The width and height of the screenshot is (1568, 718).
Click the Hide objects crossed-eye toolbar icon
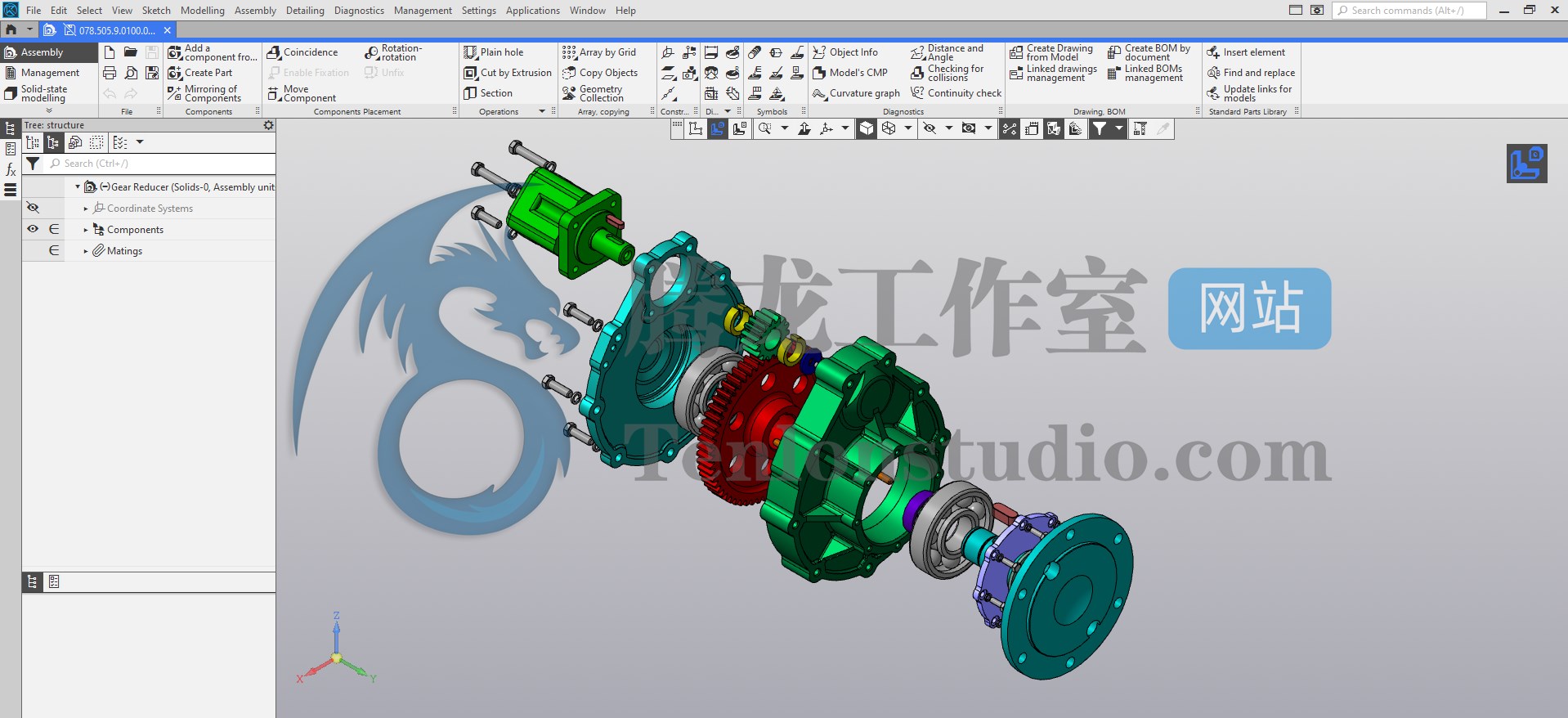click(930, 128)
